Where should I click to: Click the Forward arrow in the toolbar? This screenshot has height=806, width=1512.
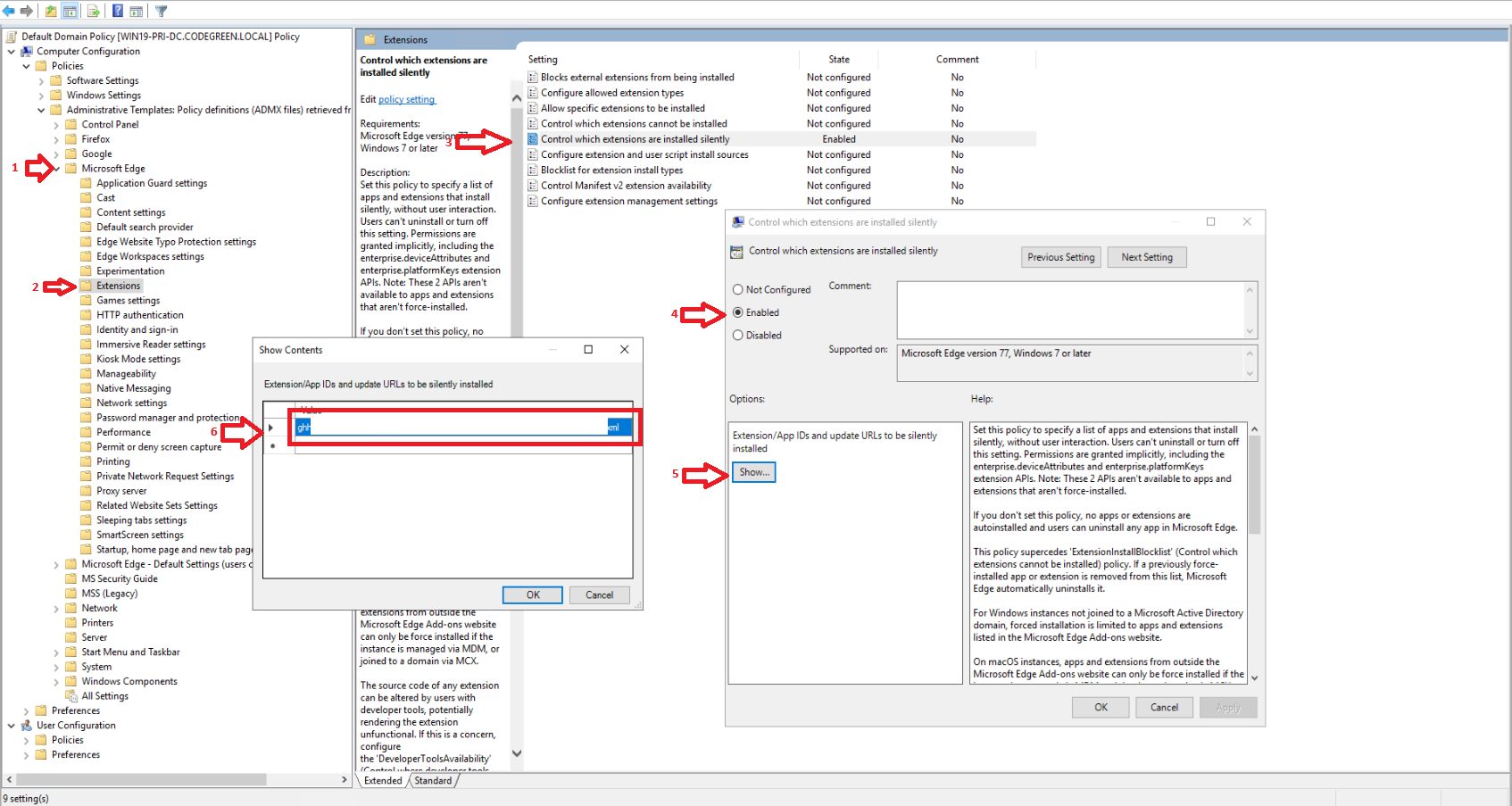[27, 11]
